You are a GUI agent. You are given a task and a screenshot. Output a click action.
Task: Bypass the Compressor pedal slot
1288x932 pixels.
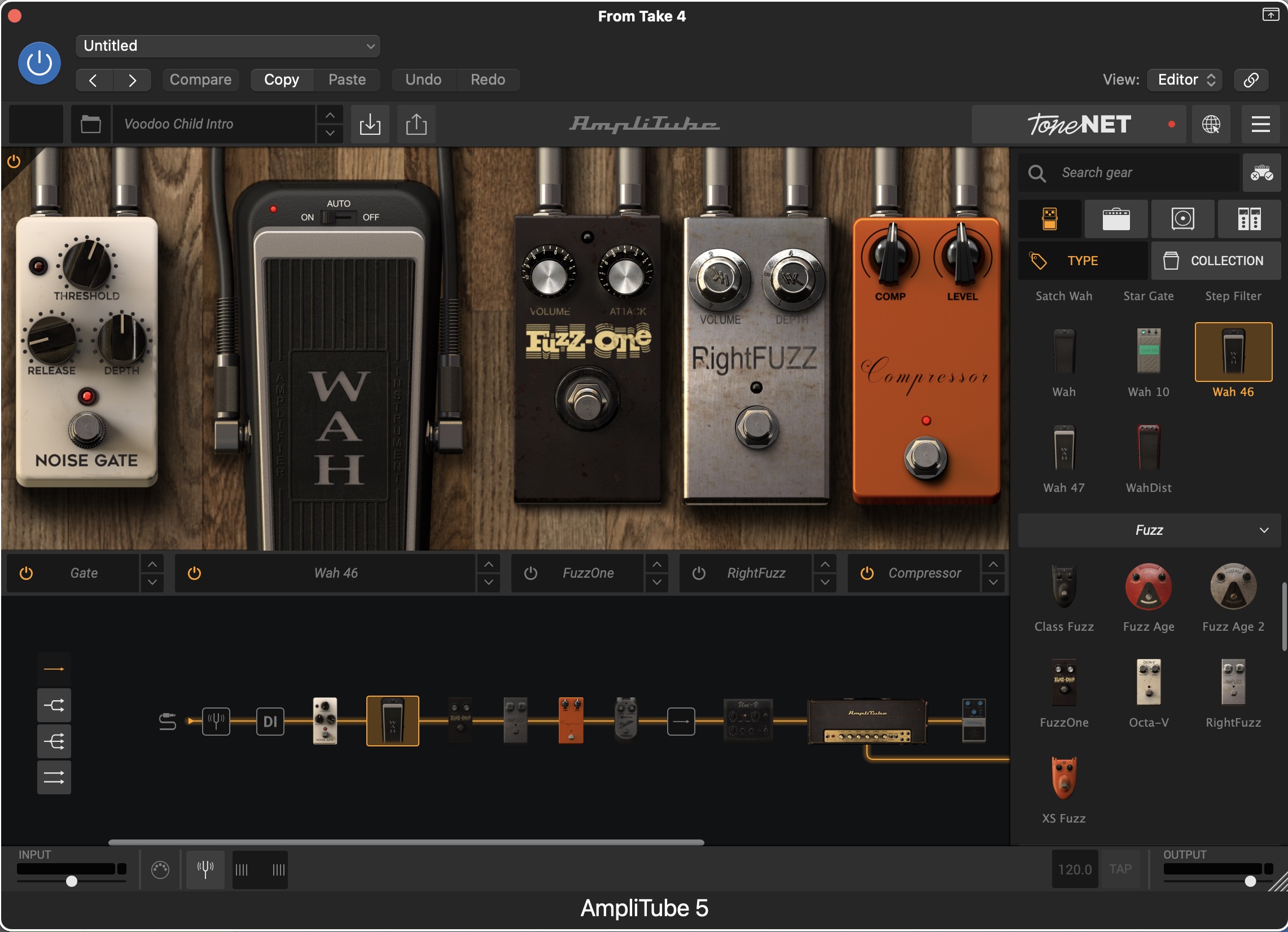(866, 573)
